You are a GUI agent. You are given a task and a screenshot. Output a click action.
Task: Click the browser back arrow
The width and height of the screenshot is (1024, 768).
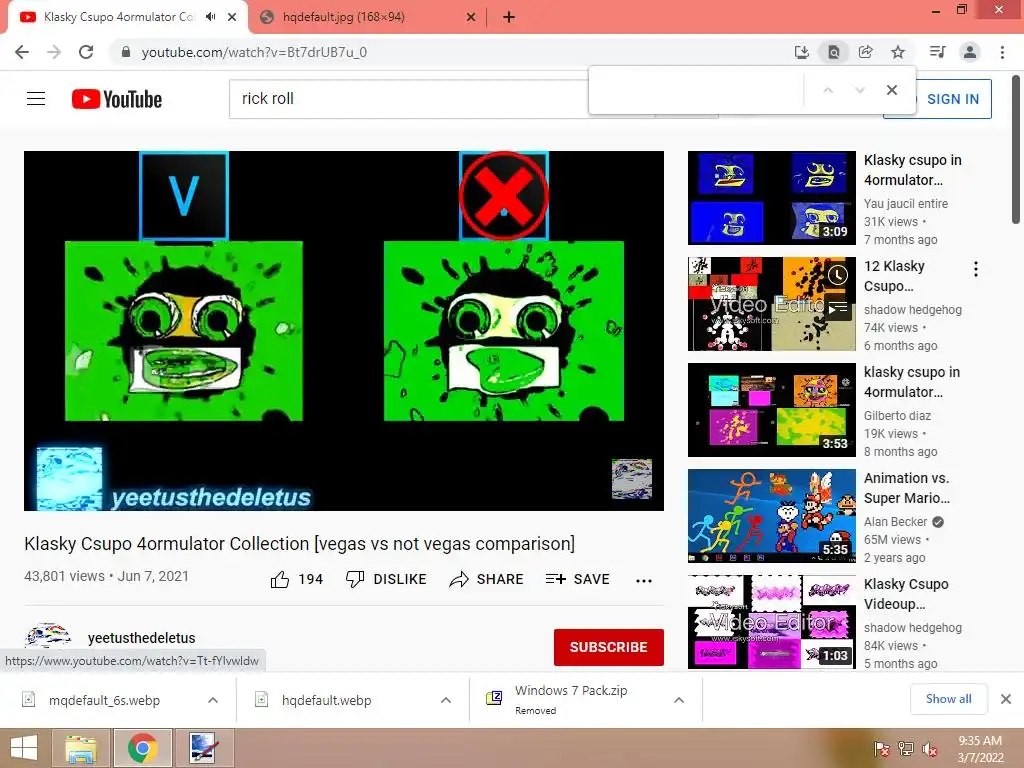click(x=22, y=52)
